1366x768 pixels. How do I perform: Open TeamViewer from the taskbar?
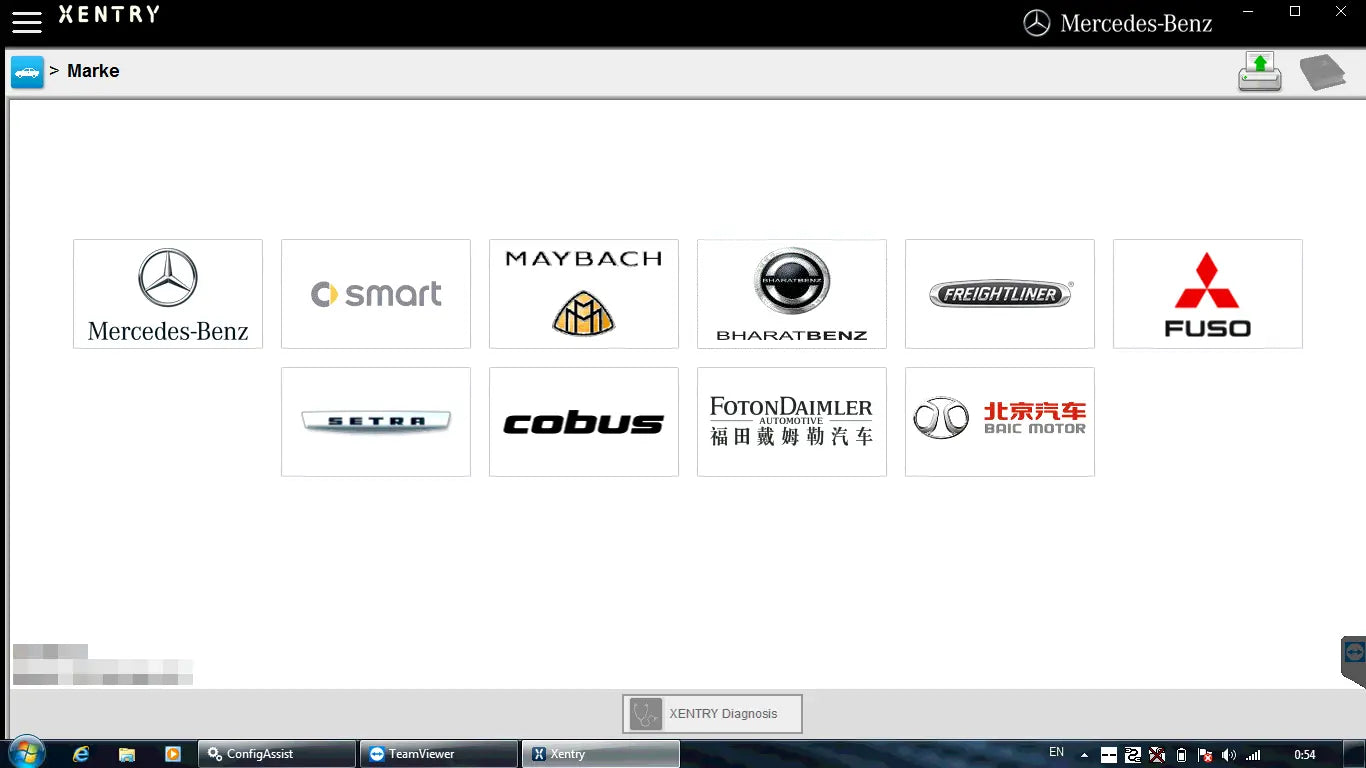pyautogui.click(x=438, y=753)
